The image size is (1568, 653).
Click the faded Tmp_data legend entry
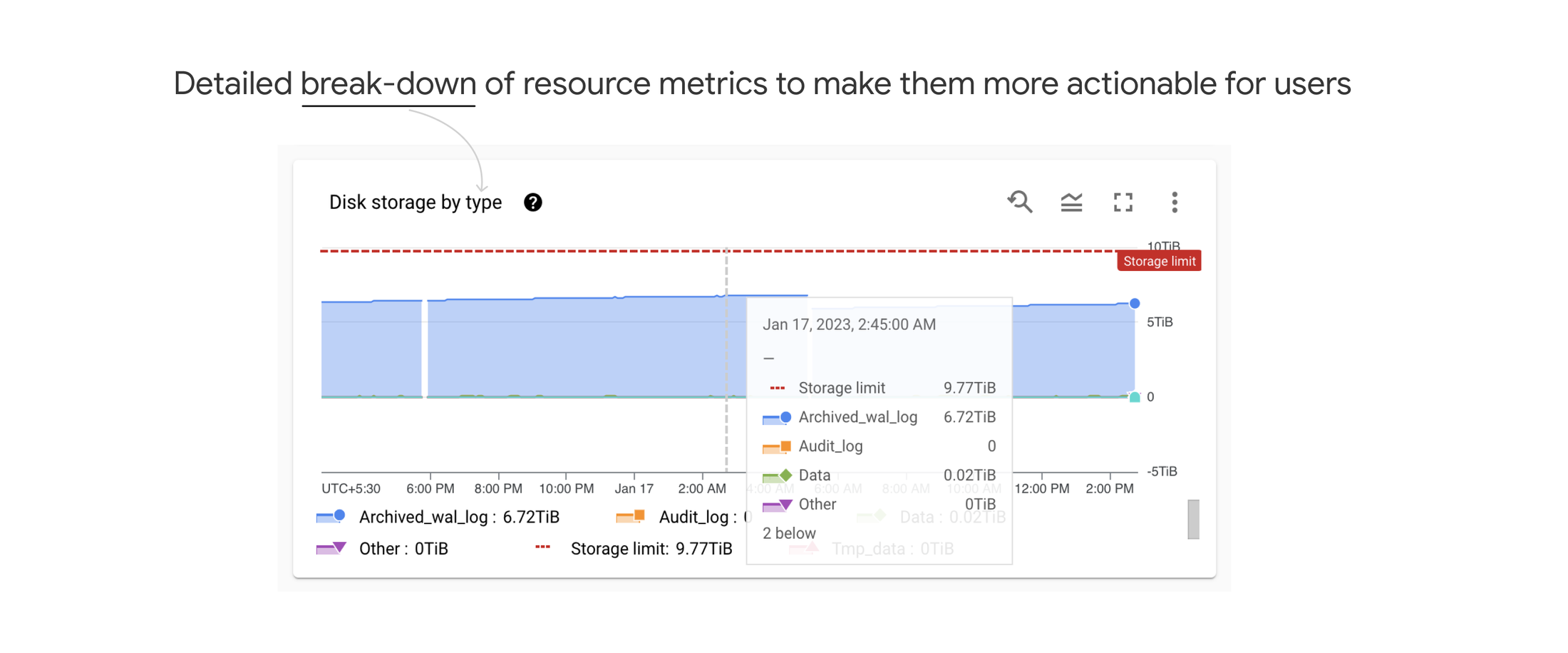(x=872, y=548)
